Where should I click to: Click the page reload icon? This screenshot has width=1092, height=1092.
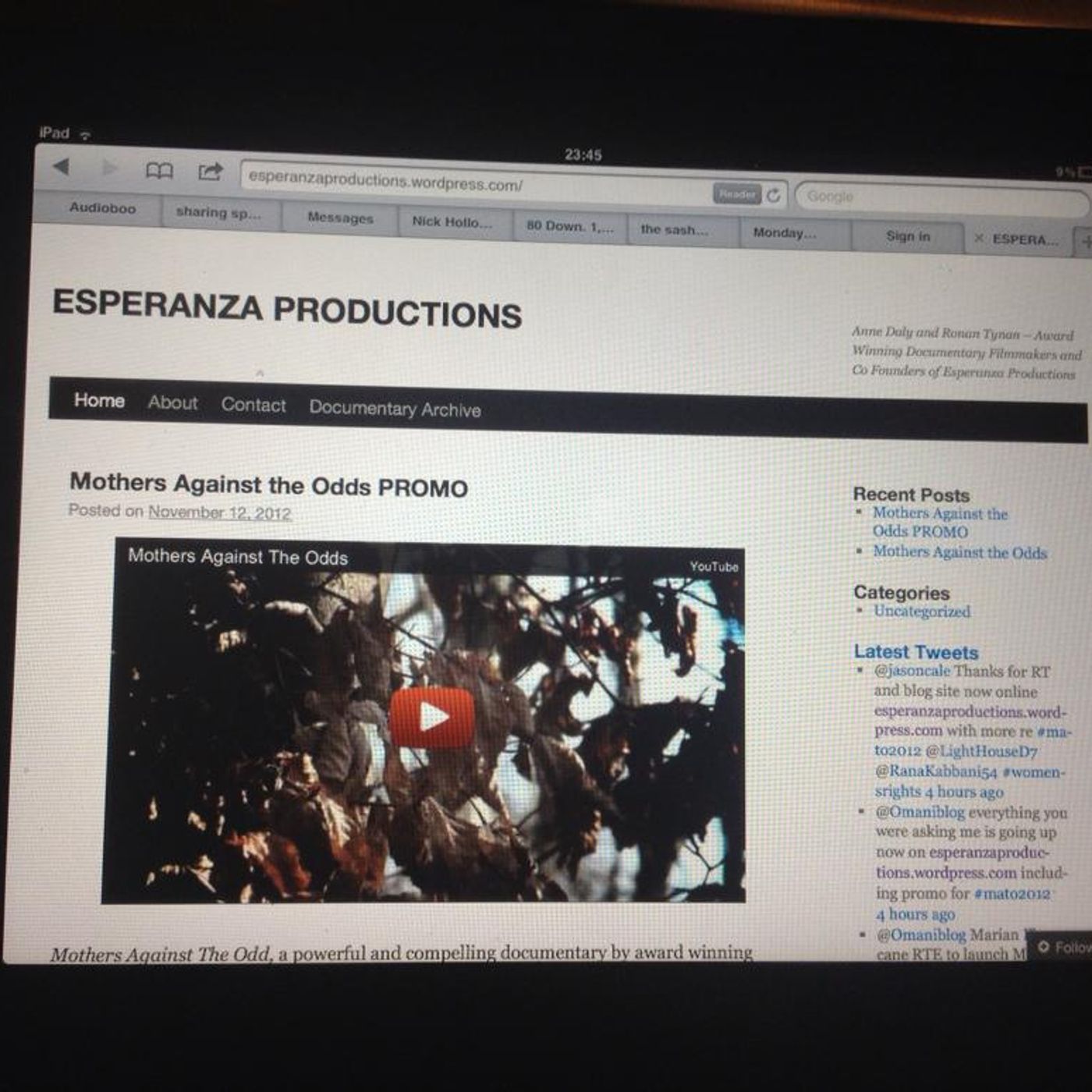tap(774, 195)
